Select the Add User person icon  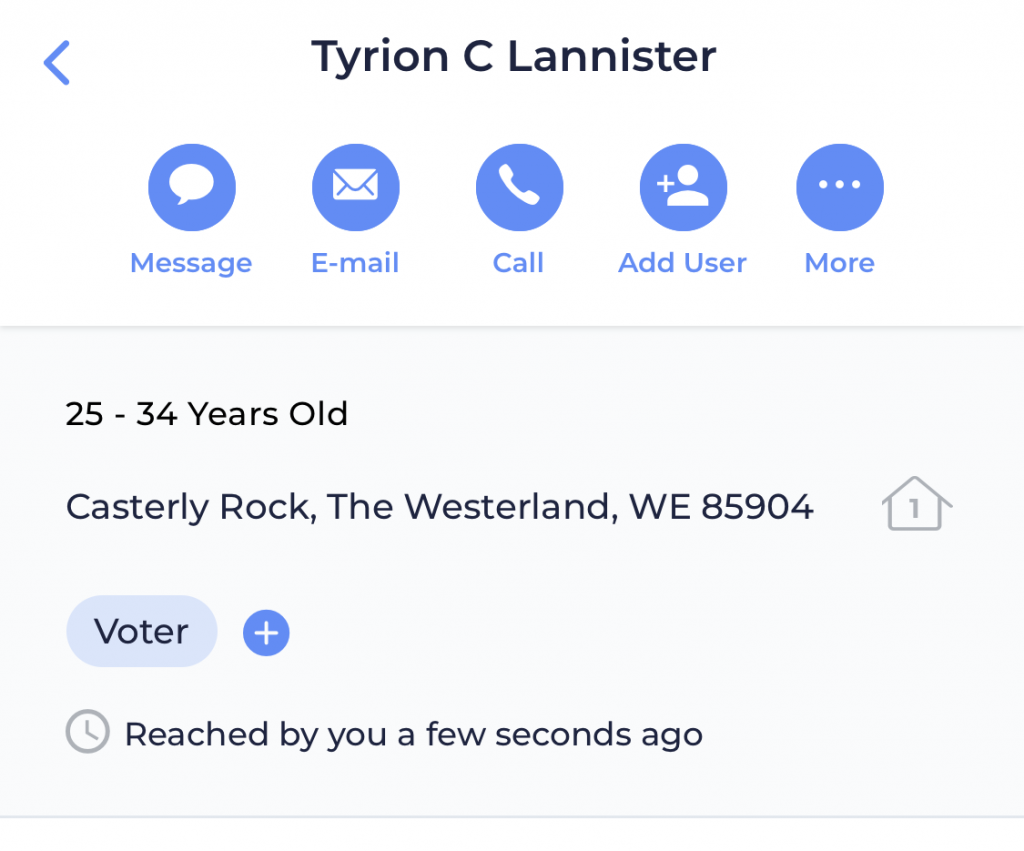(x=683, y=187)
